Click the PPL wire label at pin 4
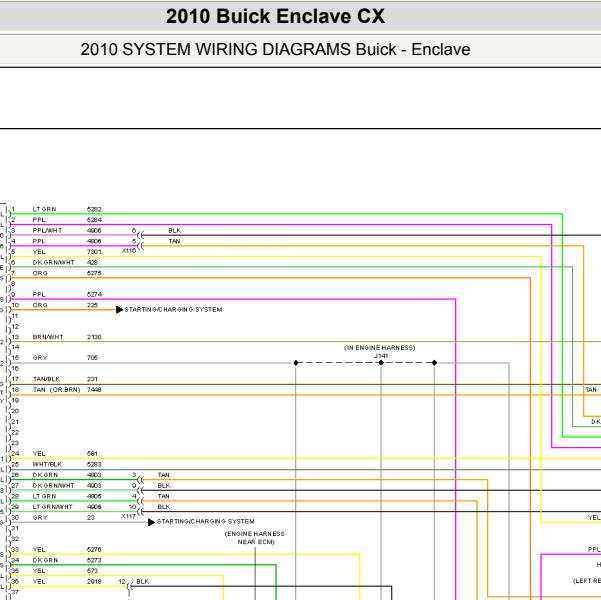601x600 pixels. pos(39,242)
